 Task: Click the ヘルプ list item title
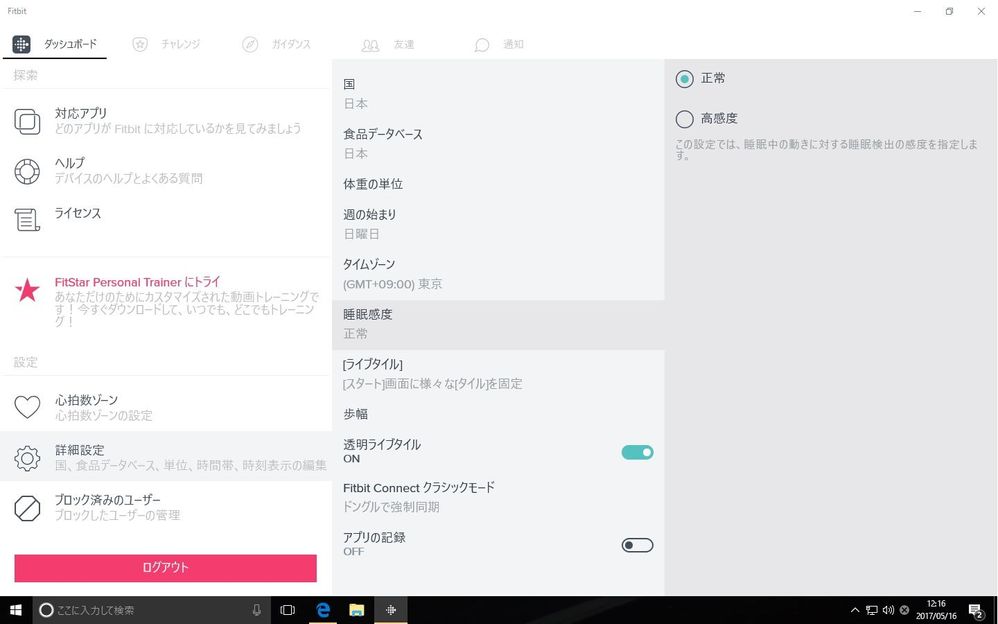point(69,163)
